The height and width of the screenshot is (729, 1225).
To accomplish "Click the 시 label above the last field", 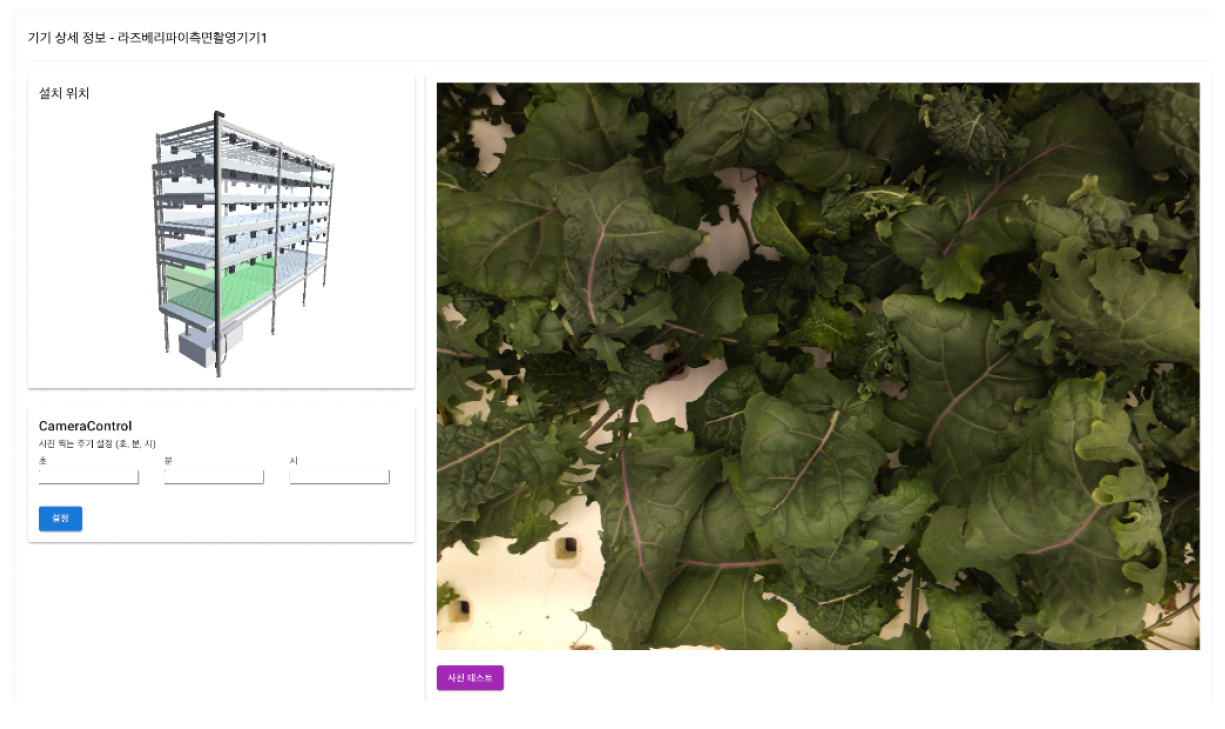I will coord(294,460).
